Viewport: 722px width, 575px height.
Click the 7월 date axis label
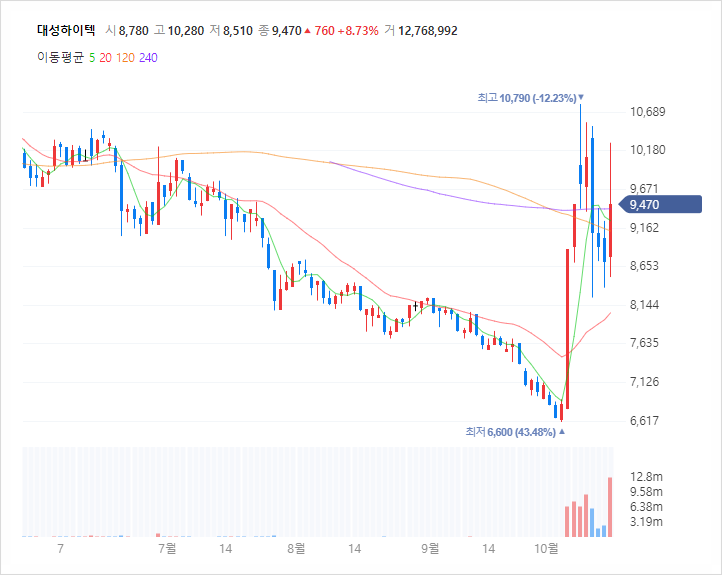[167, 548]
